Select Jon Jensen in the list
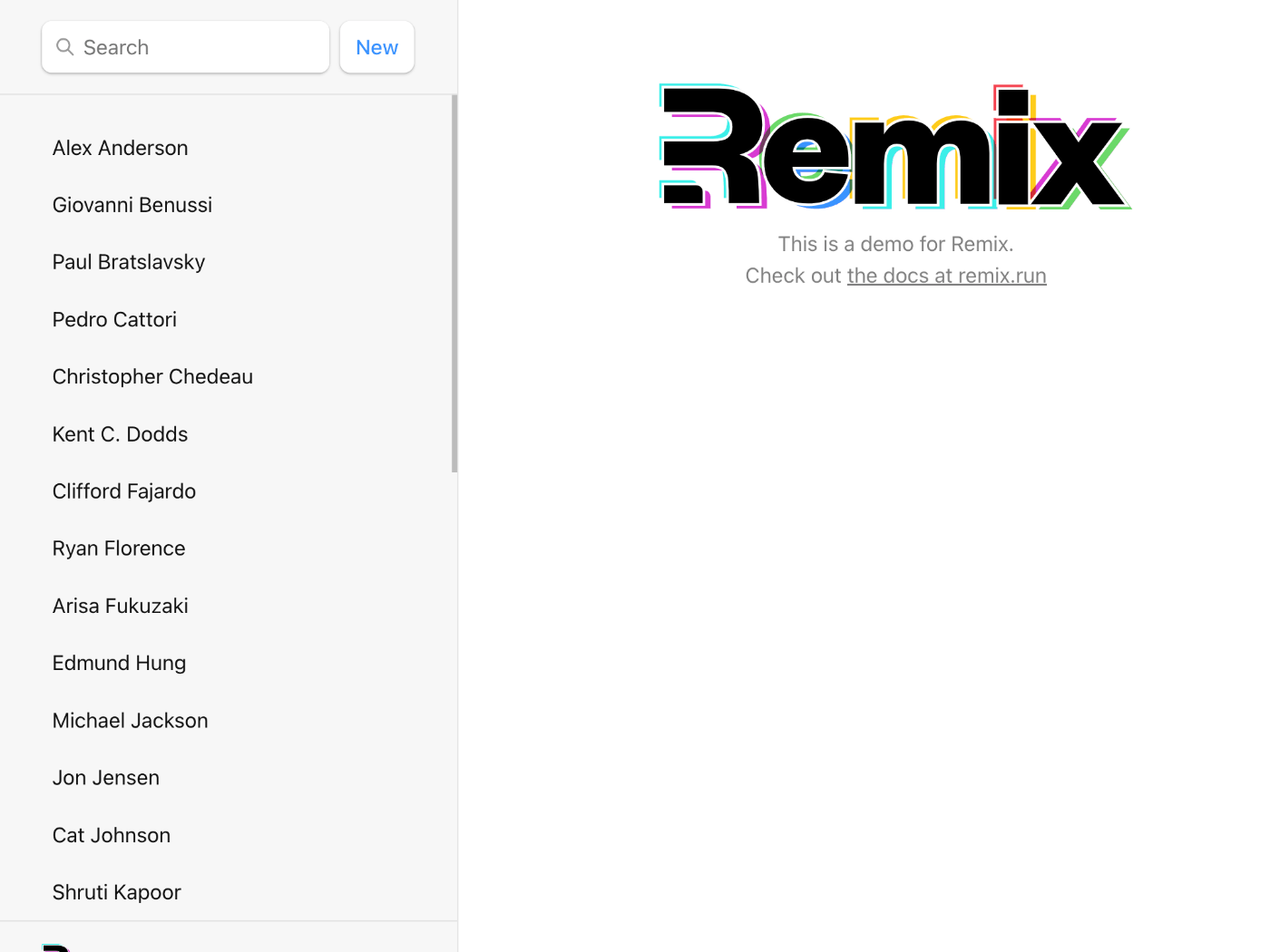 click(229, 778)
